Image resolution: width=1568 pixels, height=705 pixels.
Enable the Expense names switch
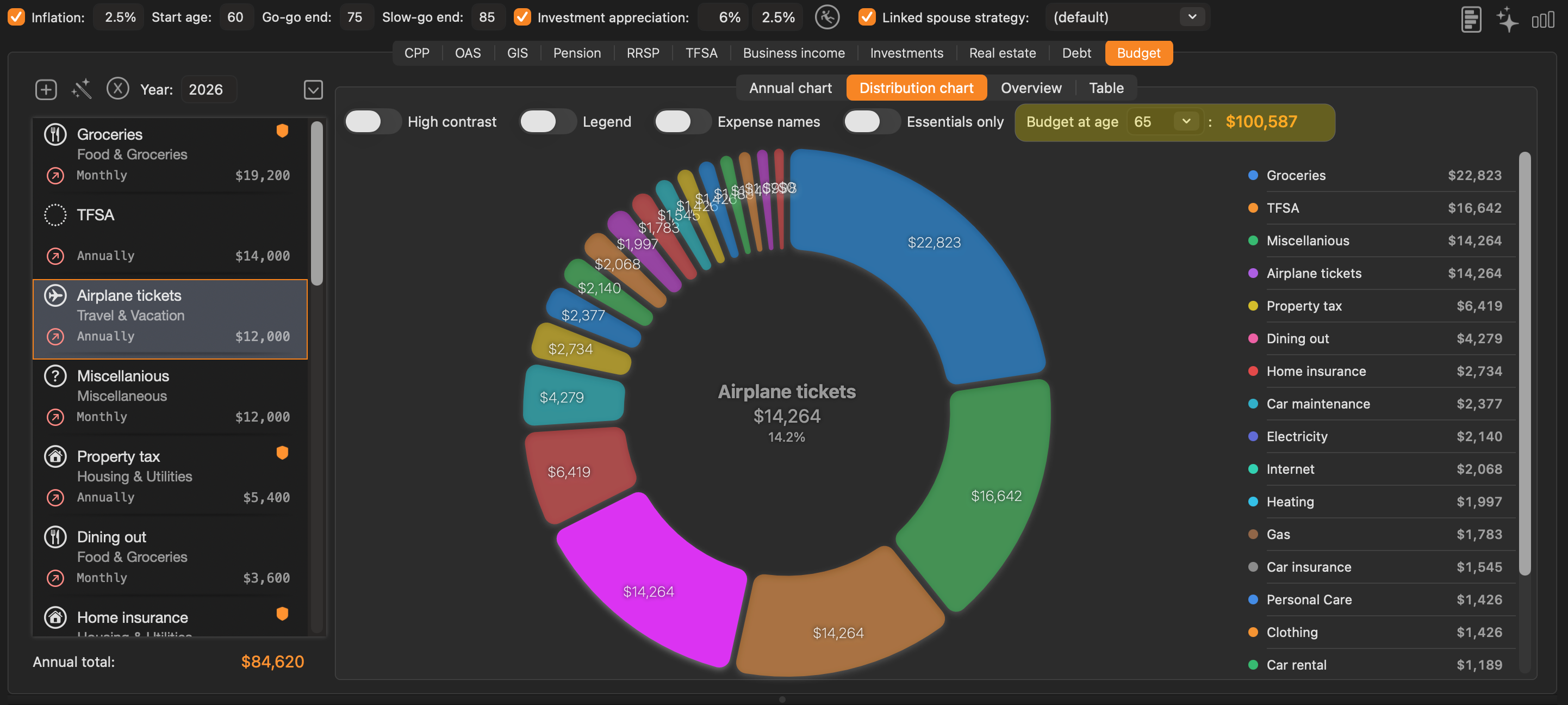682,122
